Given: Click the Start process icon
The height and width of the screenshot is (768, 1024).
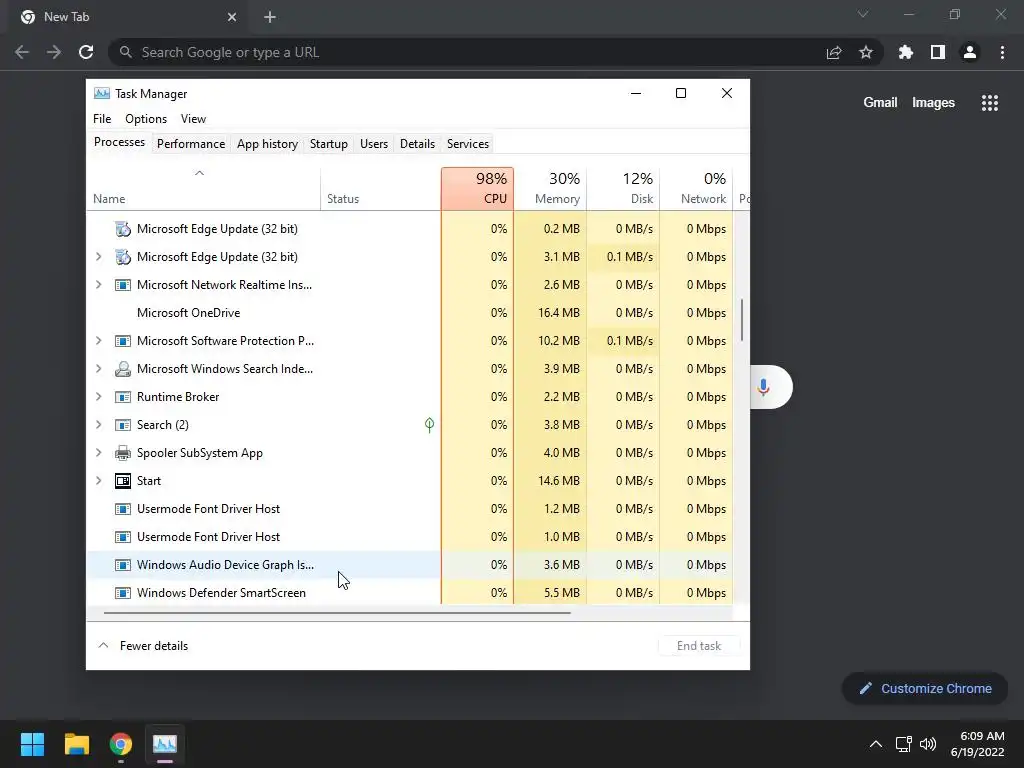Looking at the screenshot, I should (123, 481).
